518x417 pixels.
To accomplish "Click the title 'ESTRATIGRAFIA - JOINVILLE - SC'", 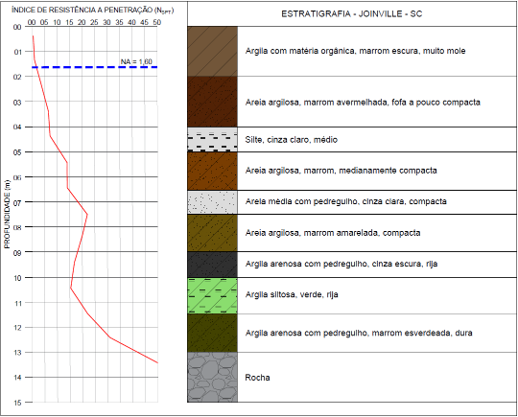I will pyautogui.click(x=351, y=14).
